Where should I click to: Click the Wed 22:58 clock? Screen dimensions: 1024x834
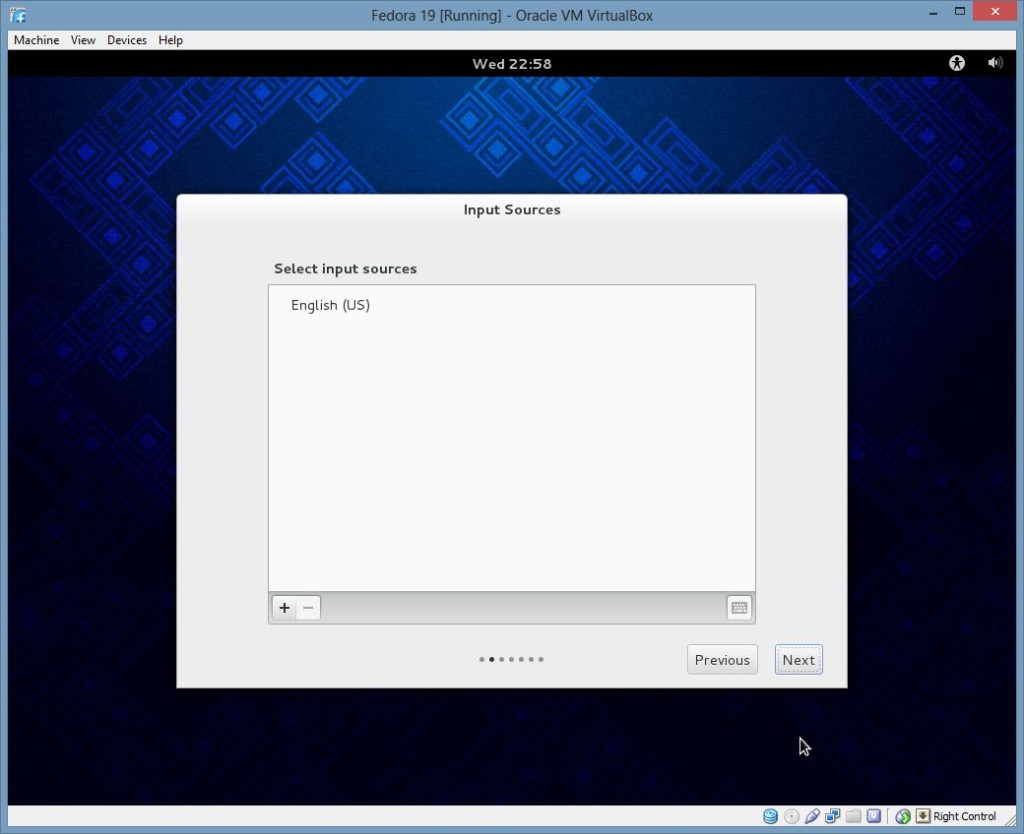(512, 64)
